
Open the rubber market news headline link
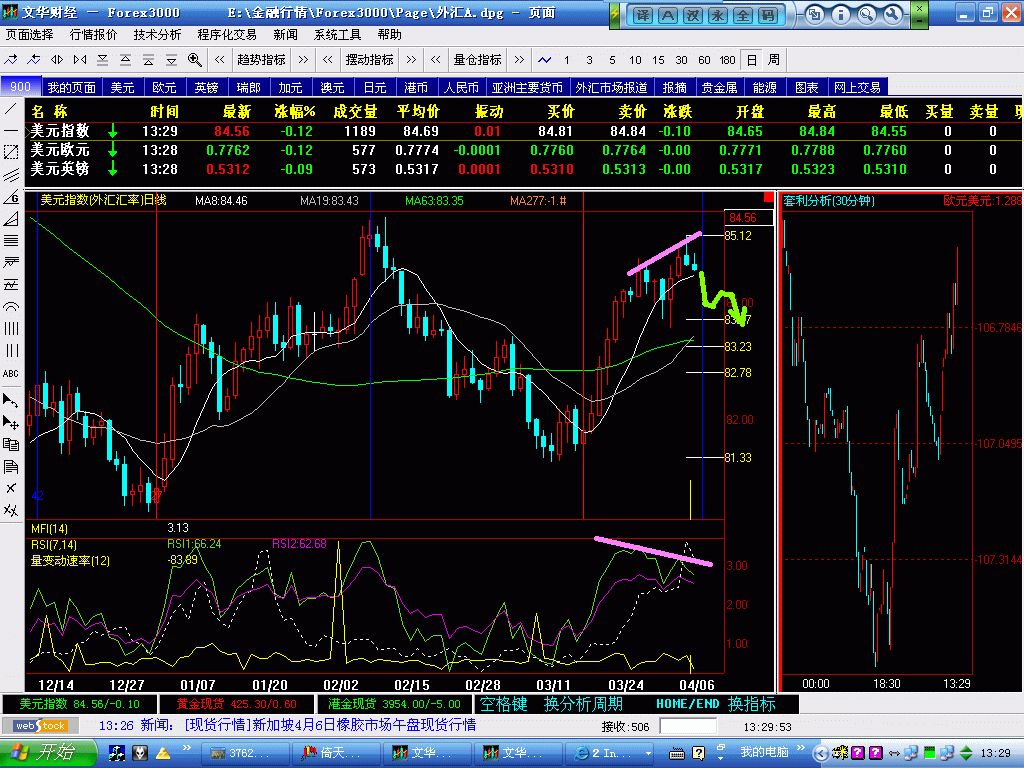pos(330,725)
